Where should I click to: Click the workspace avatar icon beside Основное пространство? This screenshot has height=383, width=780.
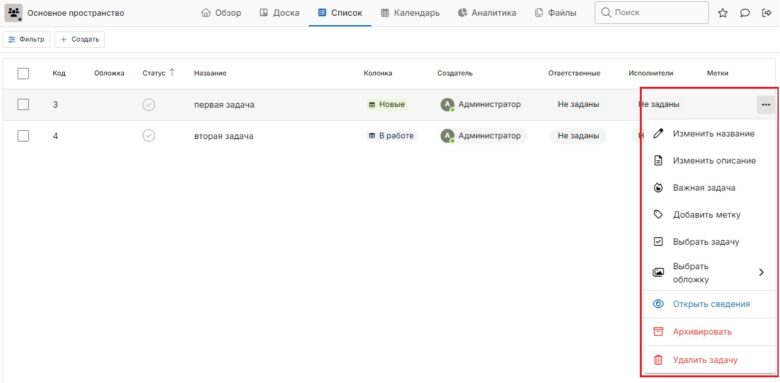pyautogui.click(x=13, y=13)
